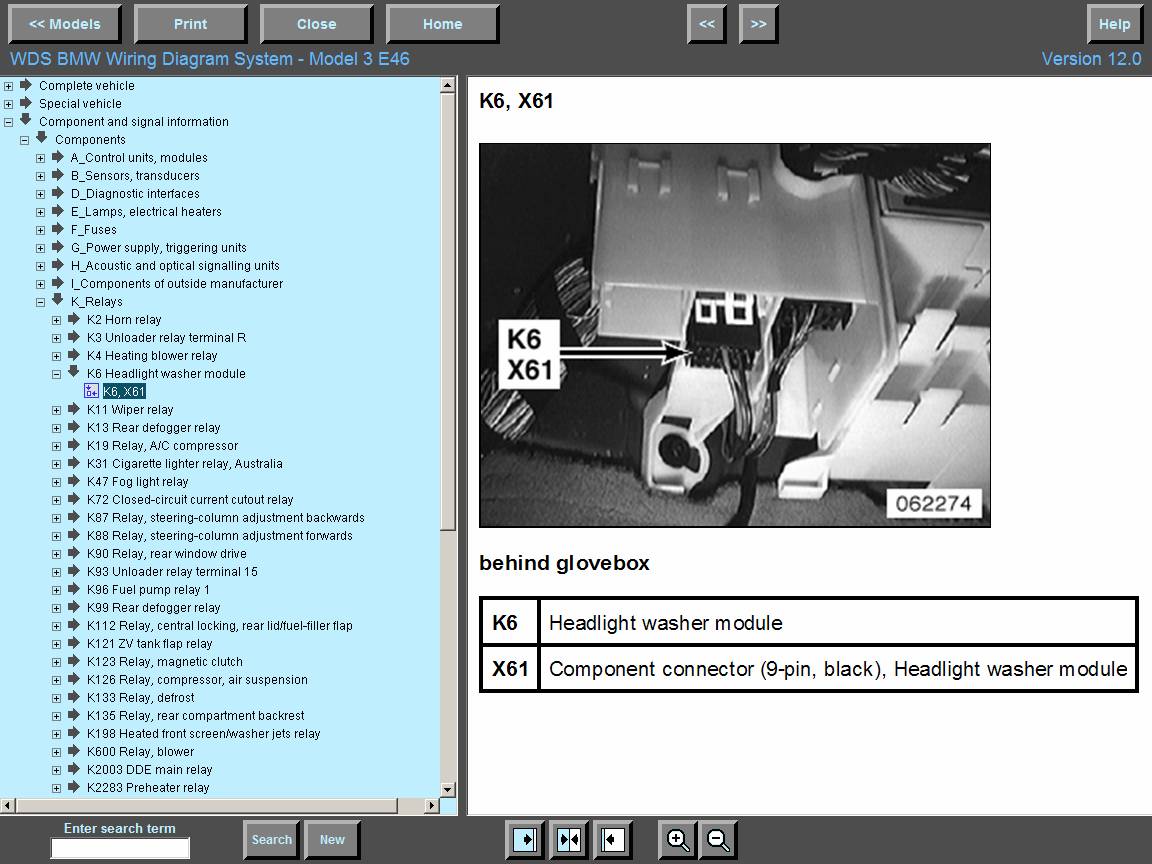Focus the search term input field
1152x864 pixels.
click(120, 848)
